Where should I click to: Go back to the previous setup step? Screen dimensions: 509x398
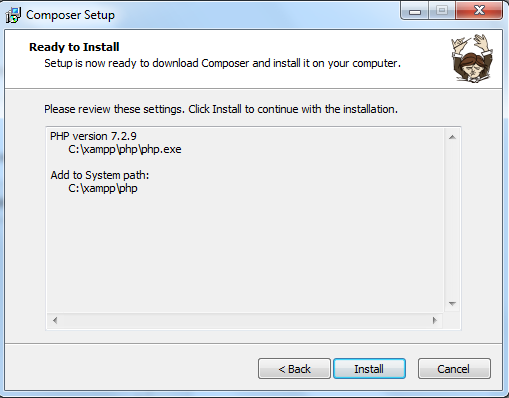click(x=294, y=369)
